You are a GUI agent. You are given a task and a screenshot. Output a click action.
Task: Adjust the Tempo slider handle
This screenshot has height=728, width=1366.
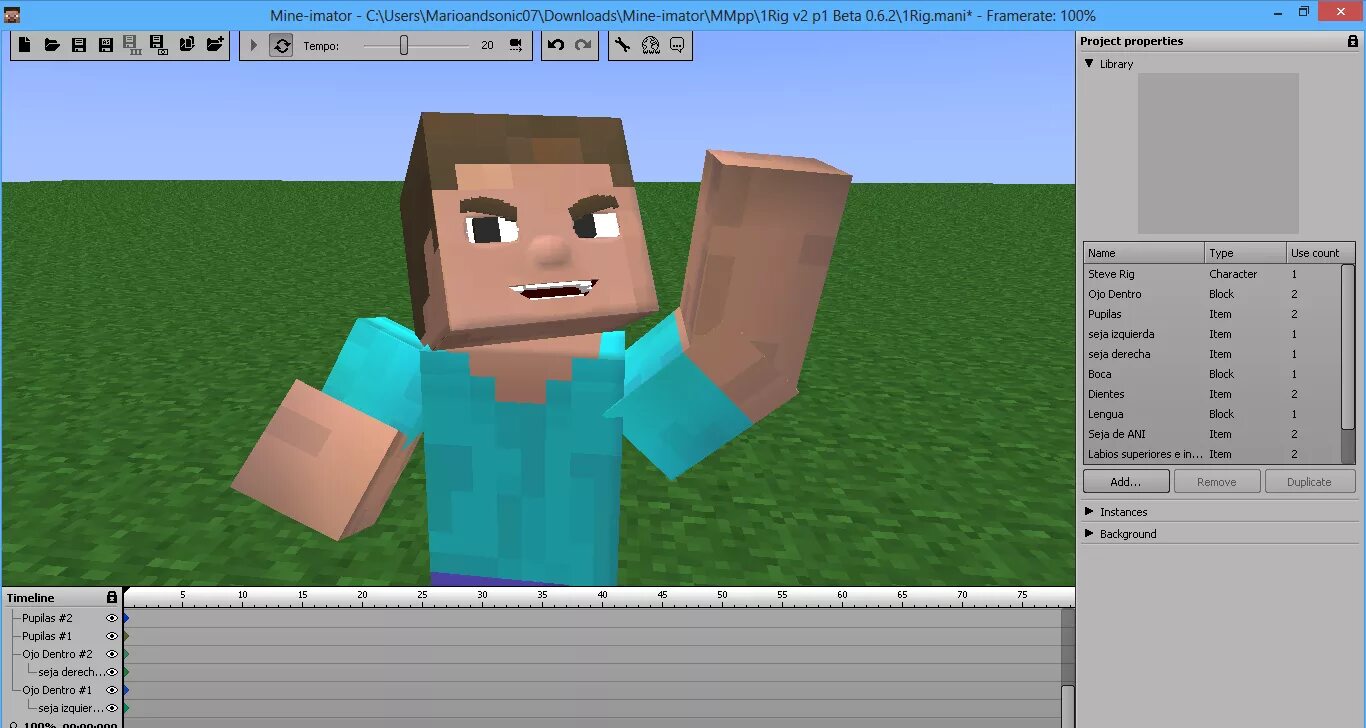point(404,45)
